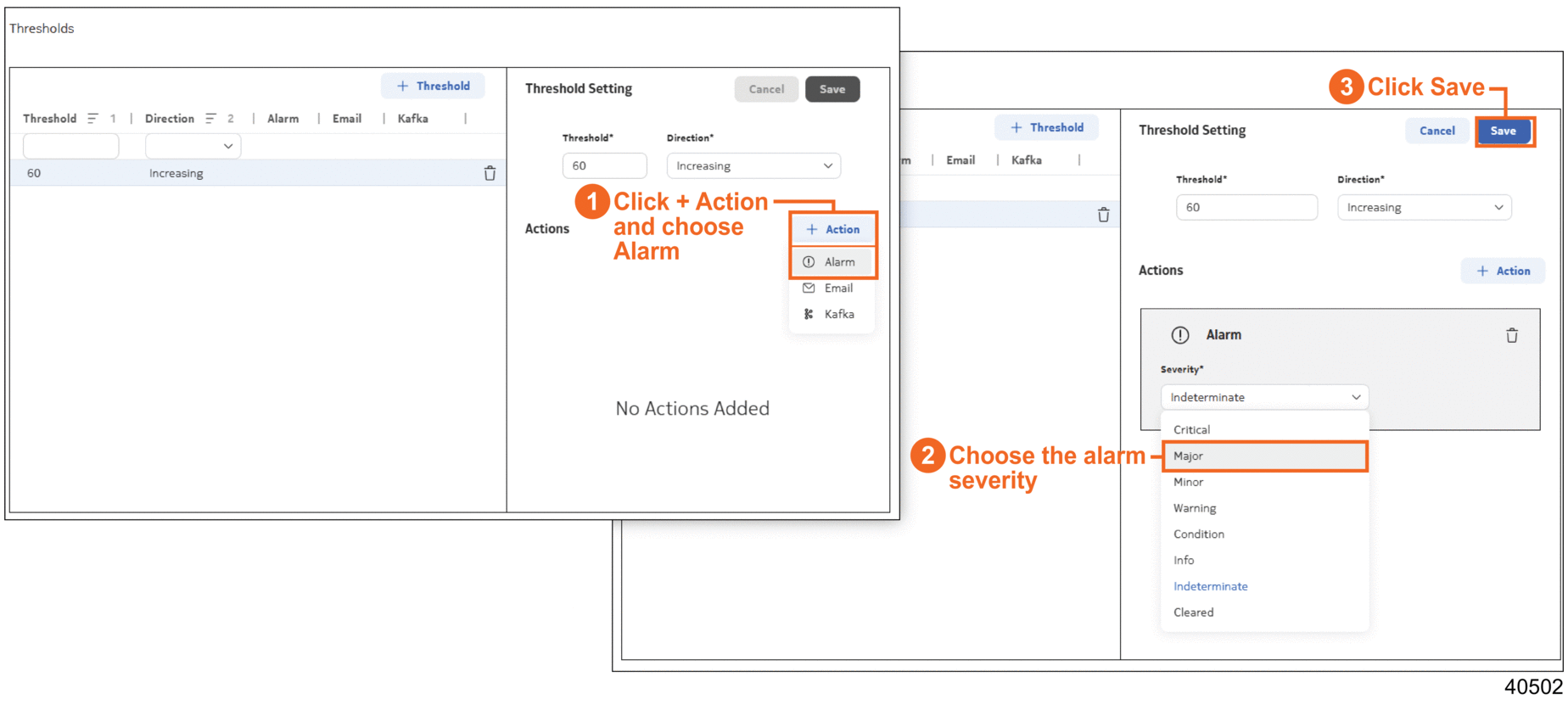Select Critical severity from the list

click(1191, 430)
